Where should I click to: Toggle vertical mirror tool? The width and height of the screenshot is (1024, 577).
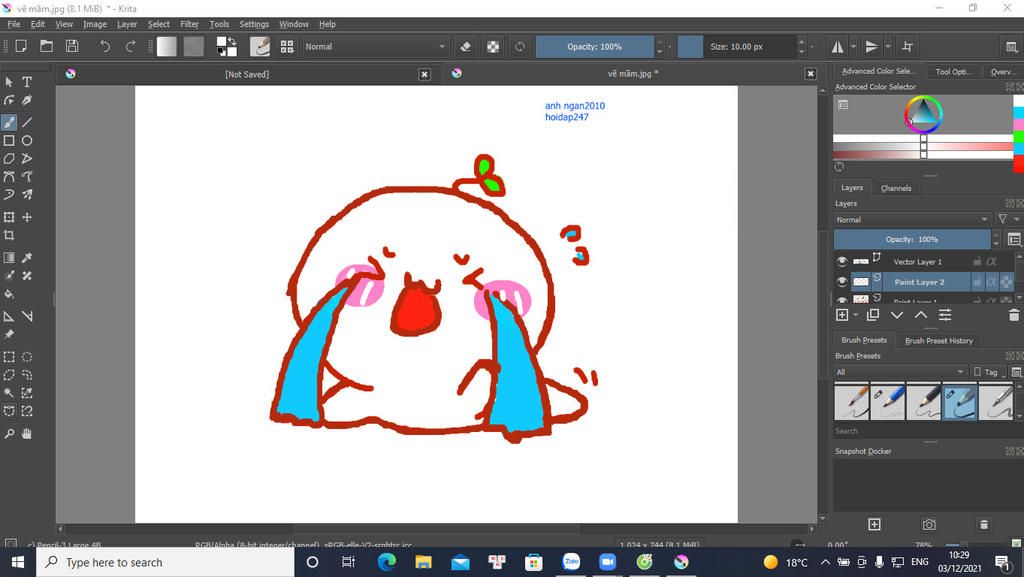point(871,46)
